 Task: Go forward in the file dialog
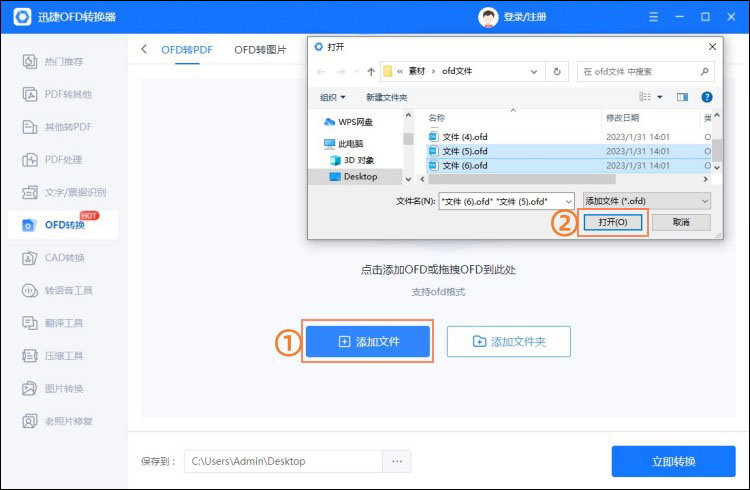coord(341,72)
